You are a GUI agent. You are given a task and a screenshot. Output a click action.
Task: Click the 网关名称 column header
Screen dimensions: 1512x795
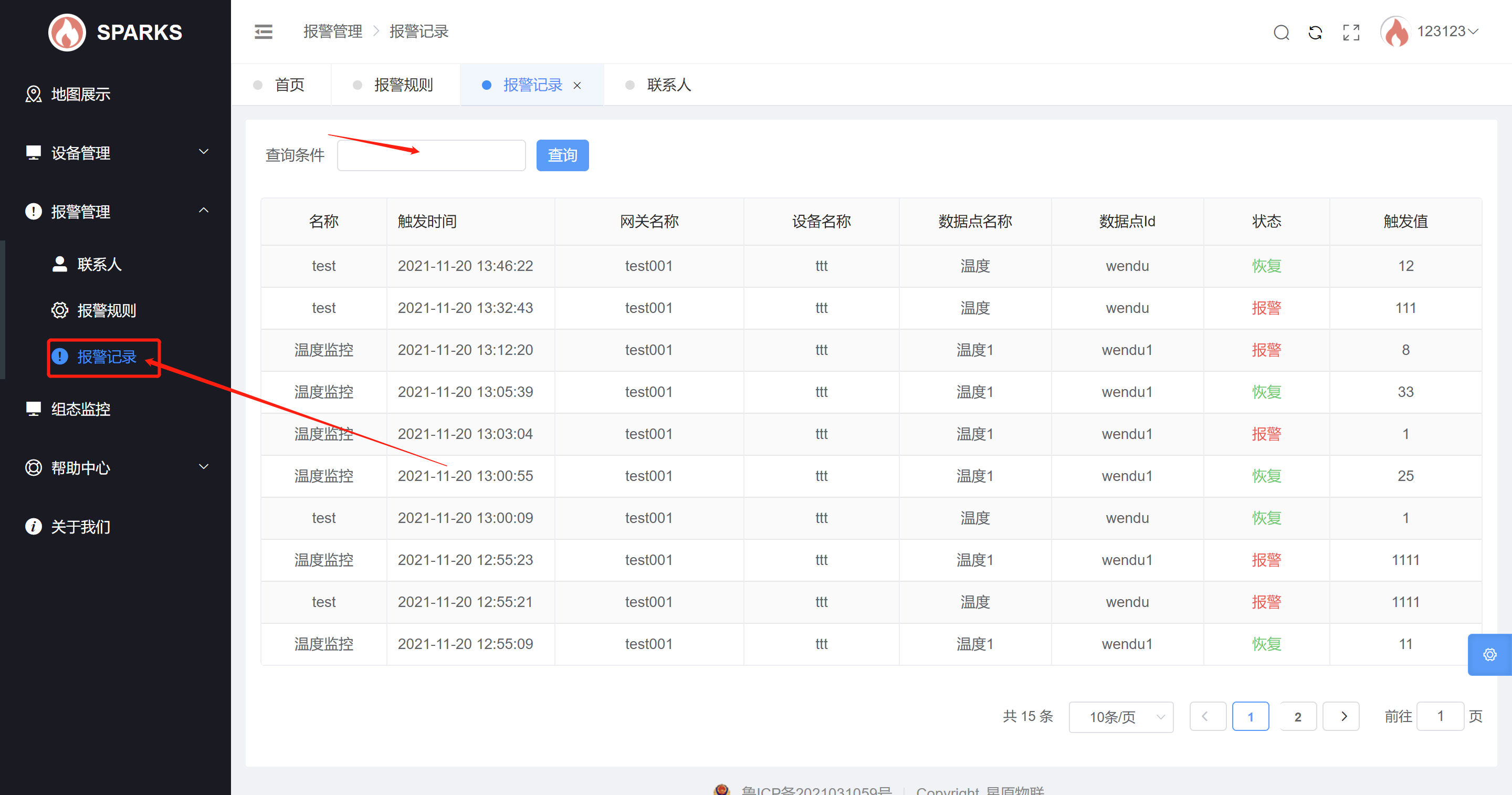(x=649, y=222)
